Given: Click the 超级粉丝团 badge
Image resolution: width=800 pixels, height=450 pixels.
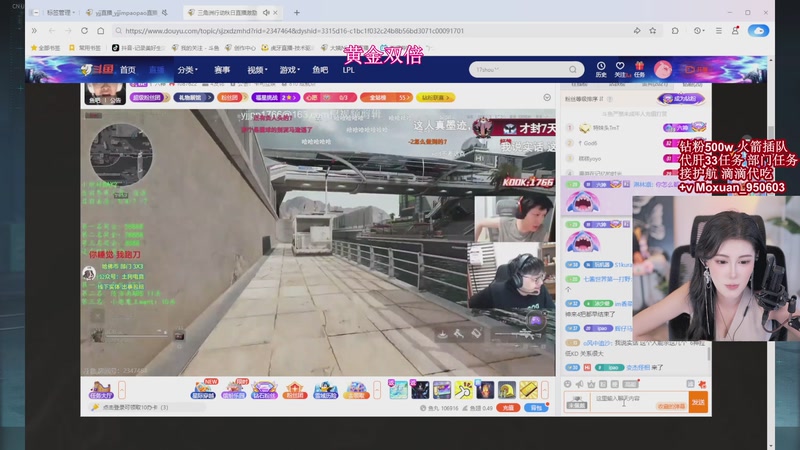Looking at the screenshot, I should [149, 97].
